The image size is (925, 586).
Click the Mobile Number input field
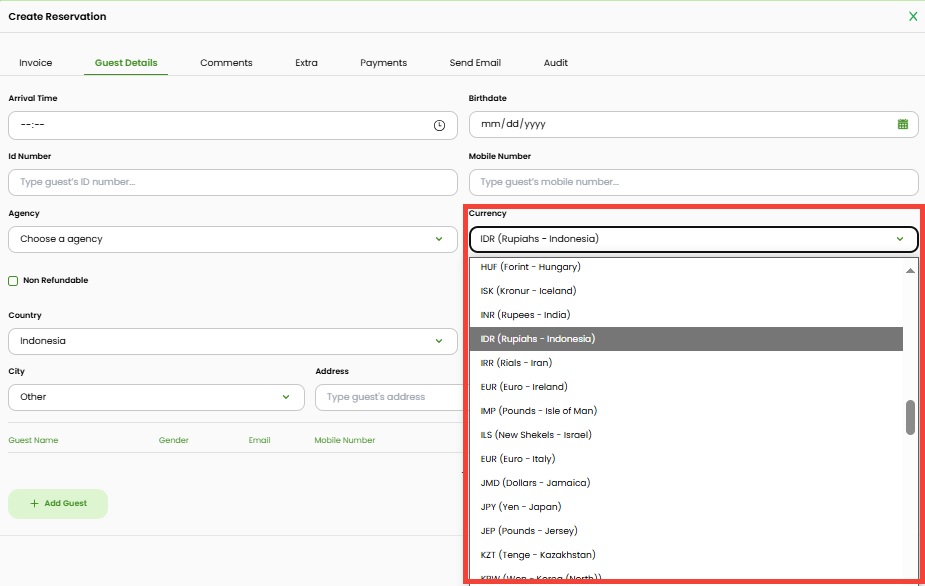coord(694,182)
